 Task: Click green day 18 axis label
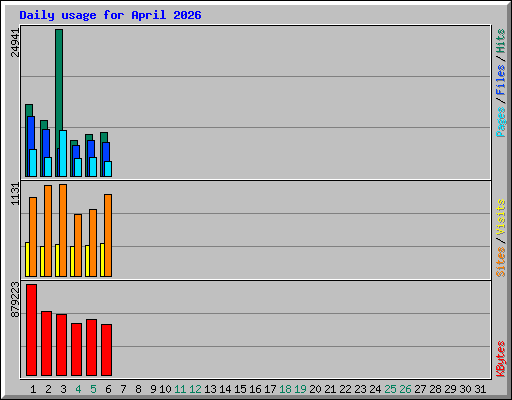point(285,389)
